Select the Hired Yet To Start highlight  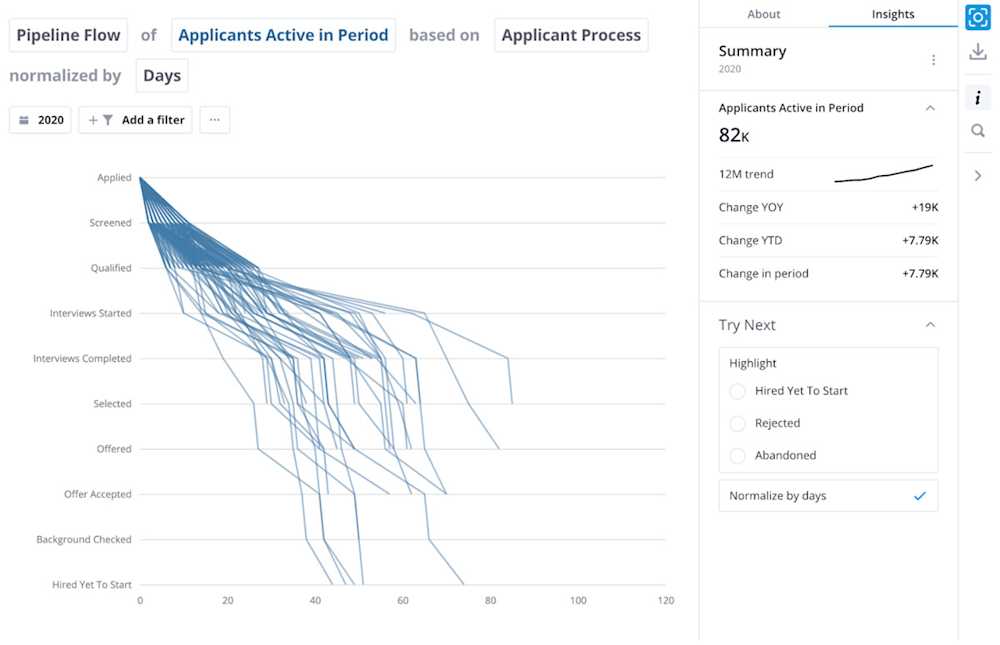pyautogui.click(x=737, y=391)
